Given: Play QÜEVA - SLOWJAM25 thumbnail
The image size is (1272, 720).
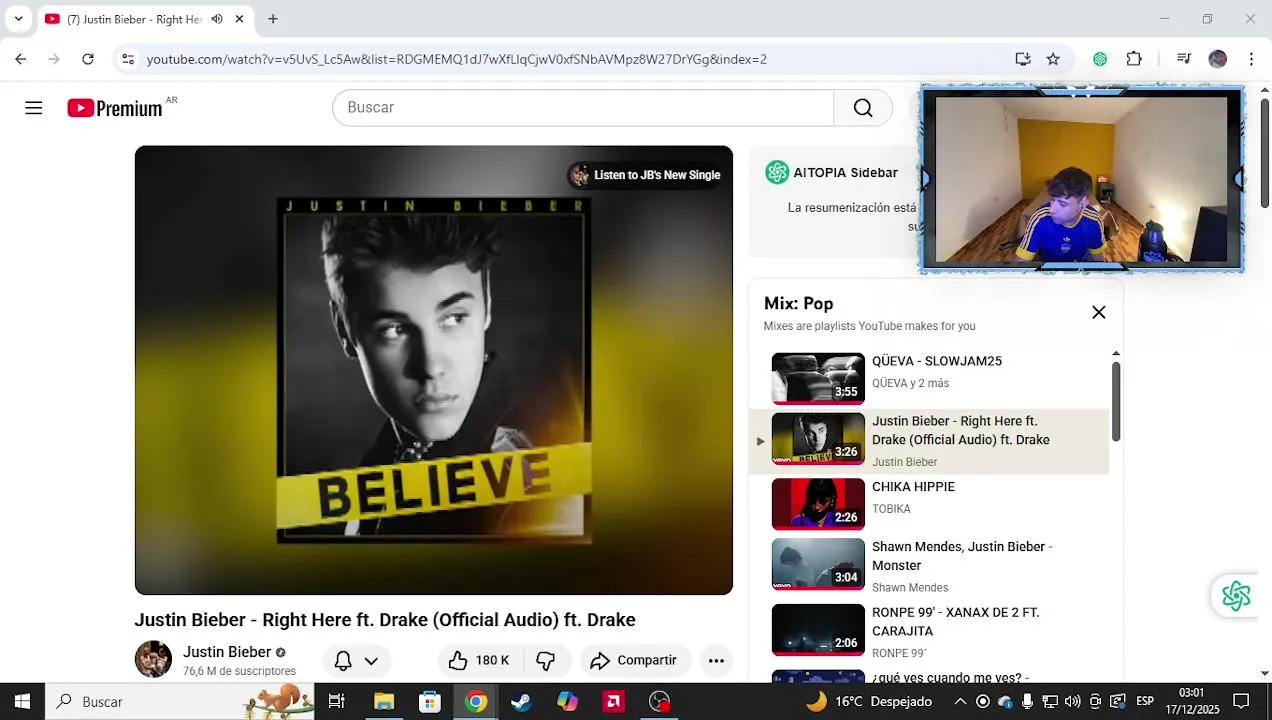Looking at the screenshot, I should (x=818, y=378).
